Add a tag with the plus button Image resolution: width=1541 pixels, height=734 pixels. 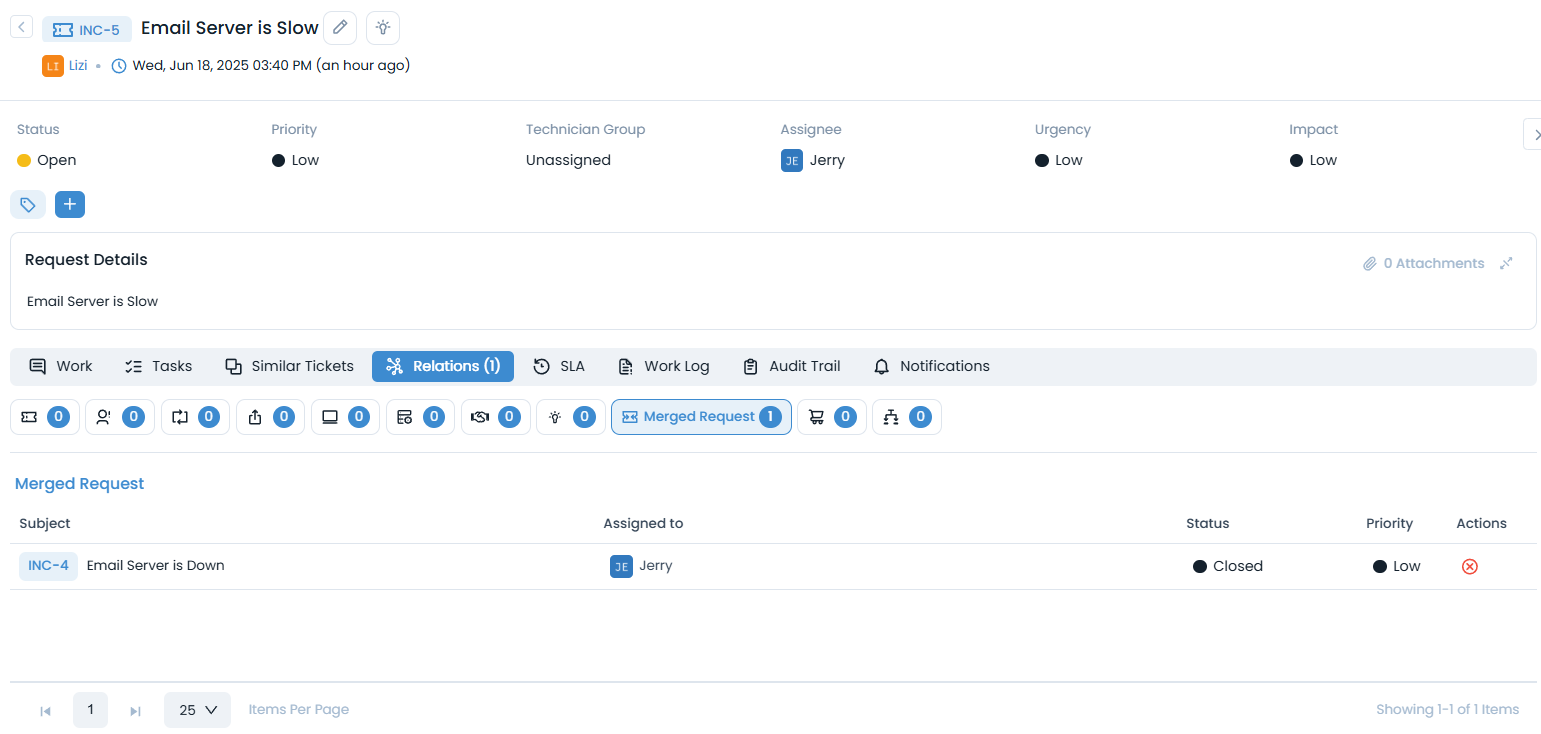tap(70, 204)
